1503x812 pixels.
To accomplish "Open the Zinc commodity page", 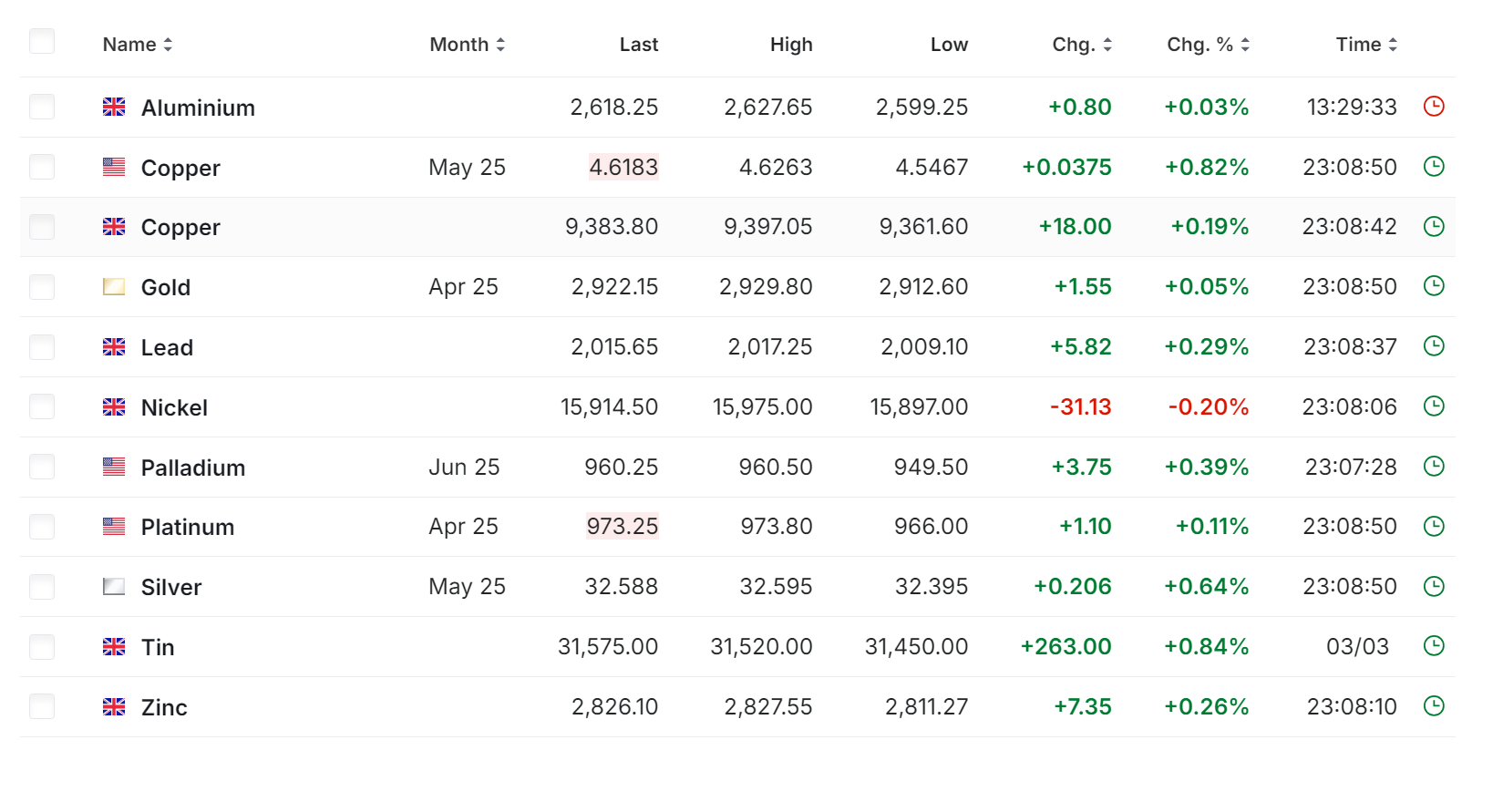I will coord(164,707).
